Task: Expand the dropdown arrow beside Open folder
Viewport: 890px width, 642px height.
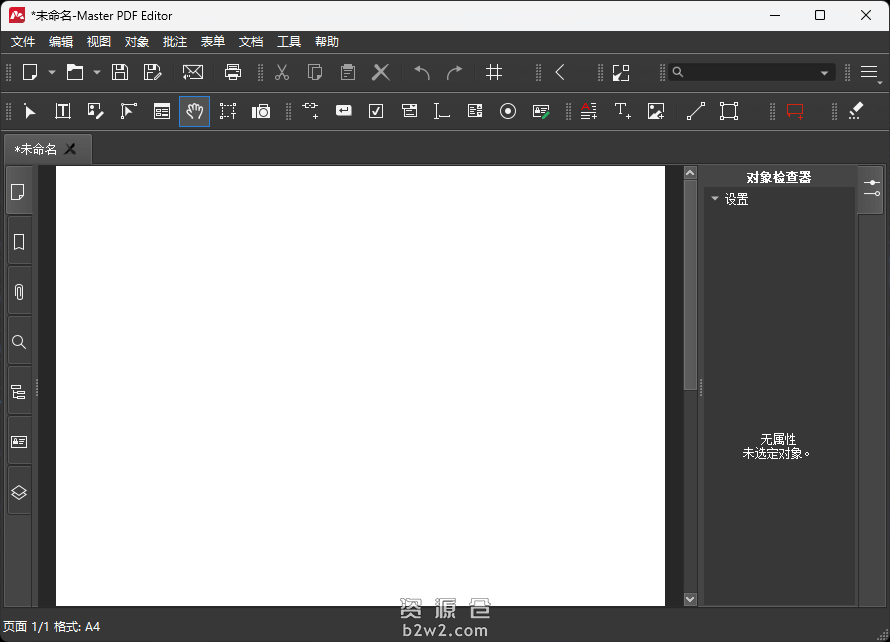Action: 97,72
